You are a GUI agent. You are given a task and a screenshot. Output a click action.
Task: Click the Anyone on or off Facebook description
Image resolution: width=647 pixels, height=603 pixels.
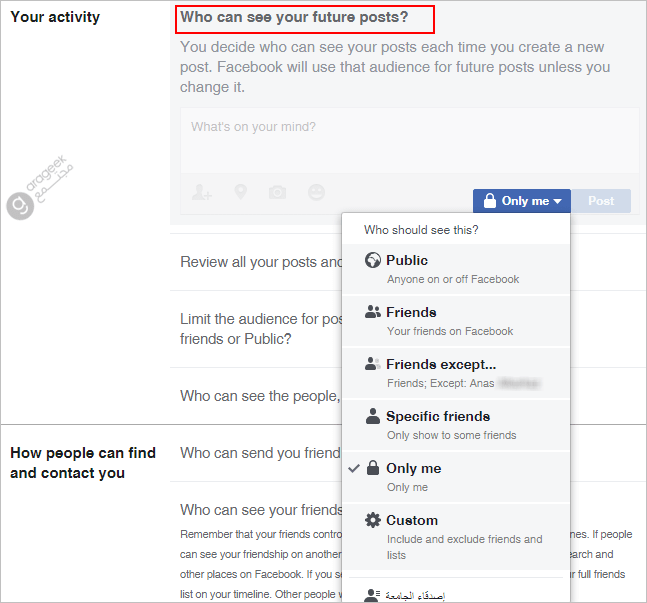tap(453, 279)
